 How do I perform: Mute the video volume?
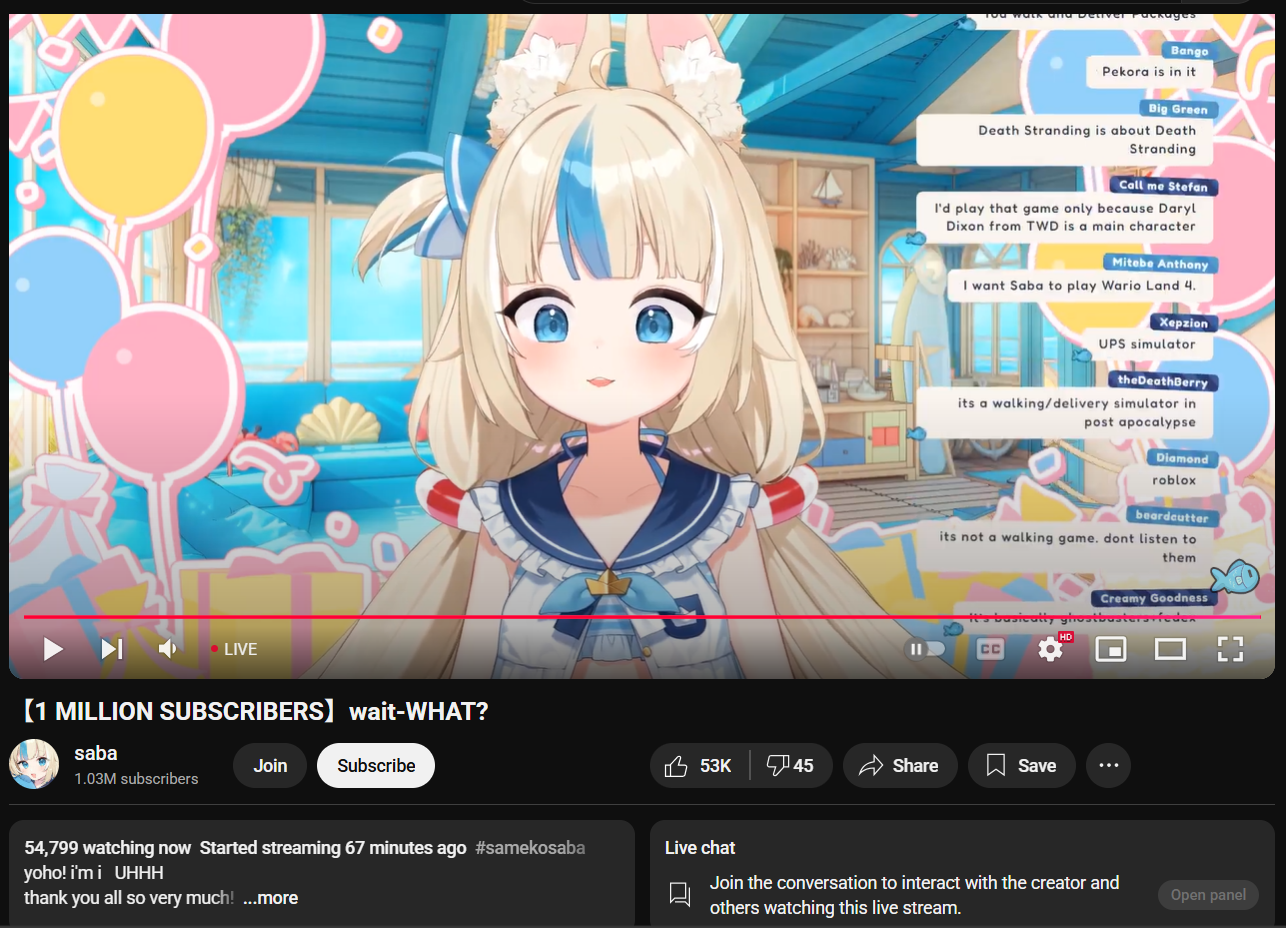pos(168,650)
